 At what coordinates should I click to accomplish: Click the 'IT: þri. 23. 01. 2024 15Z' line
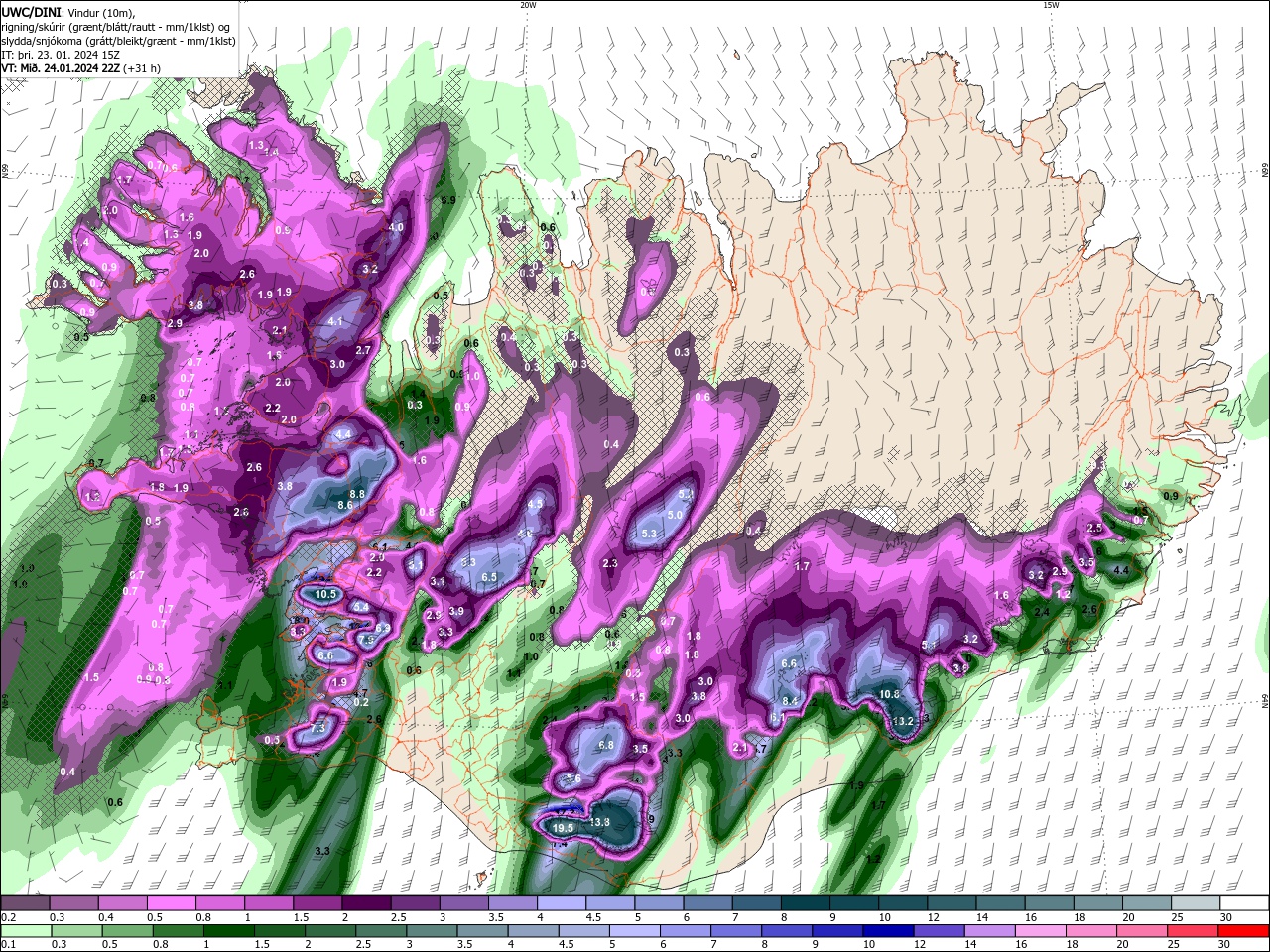[60, 55]
